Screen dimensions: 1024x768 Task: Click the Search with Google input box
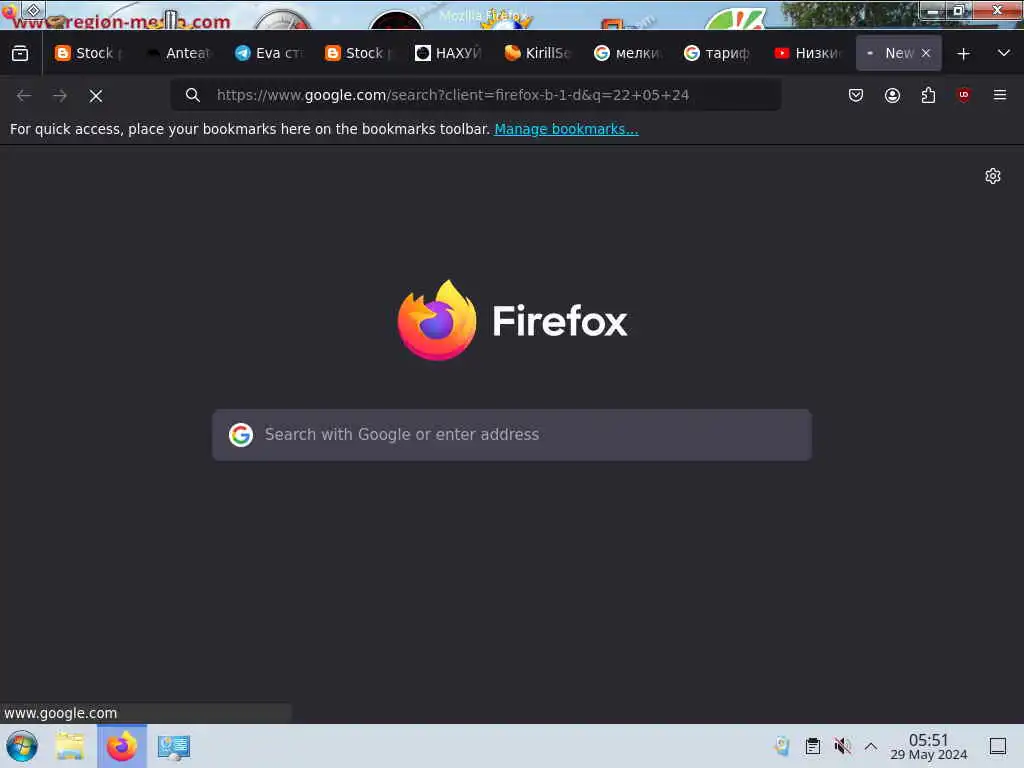pos(512,435)
